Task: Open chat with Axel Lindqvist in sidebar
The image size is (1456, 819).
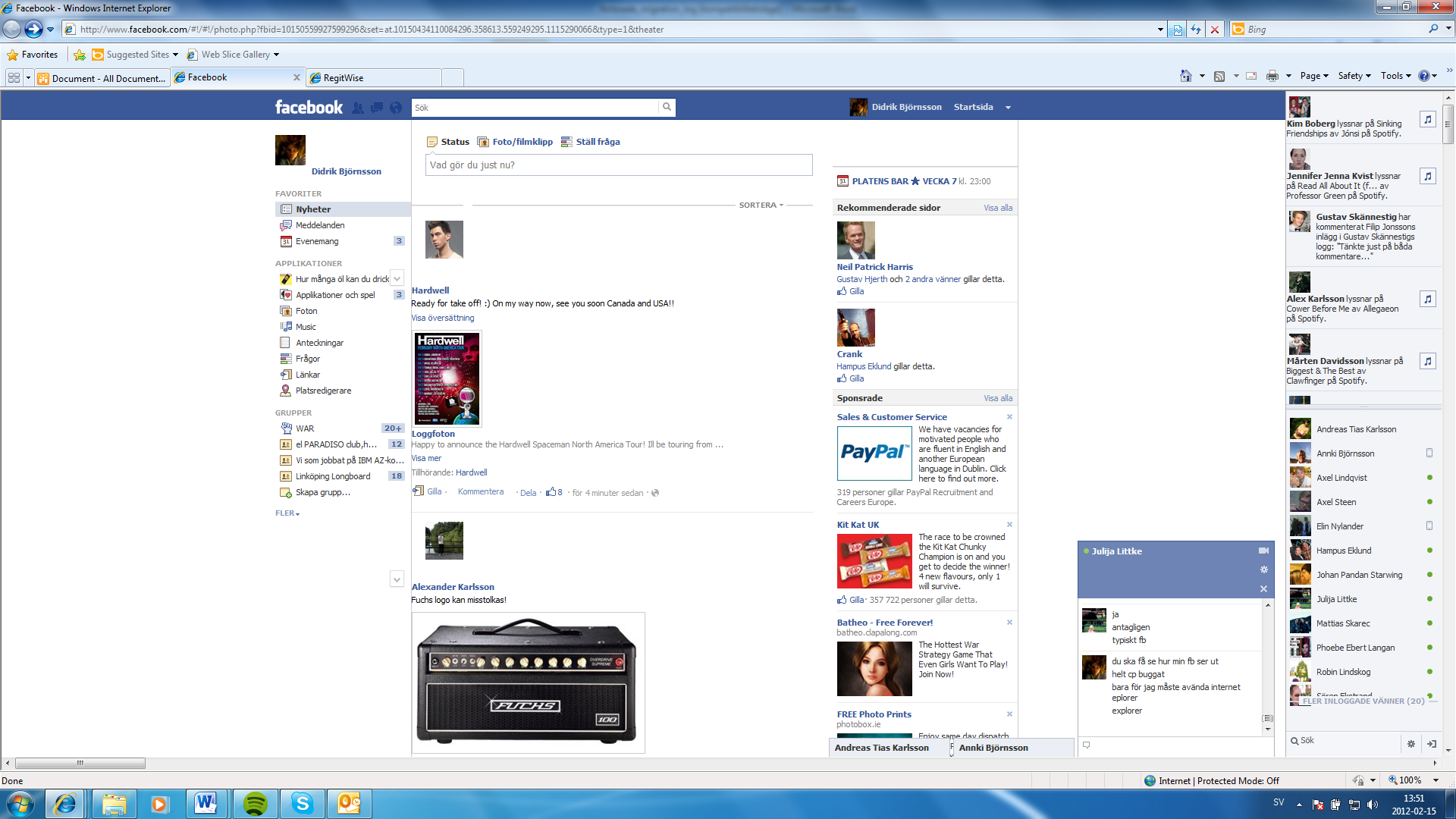Action: (1362, 478)
